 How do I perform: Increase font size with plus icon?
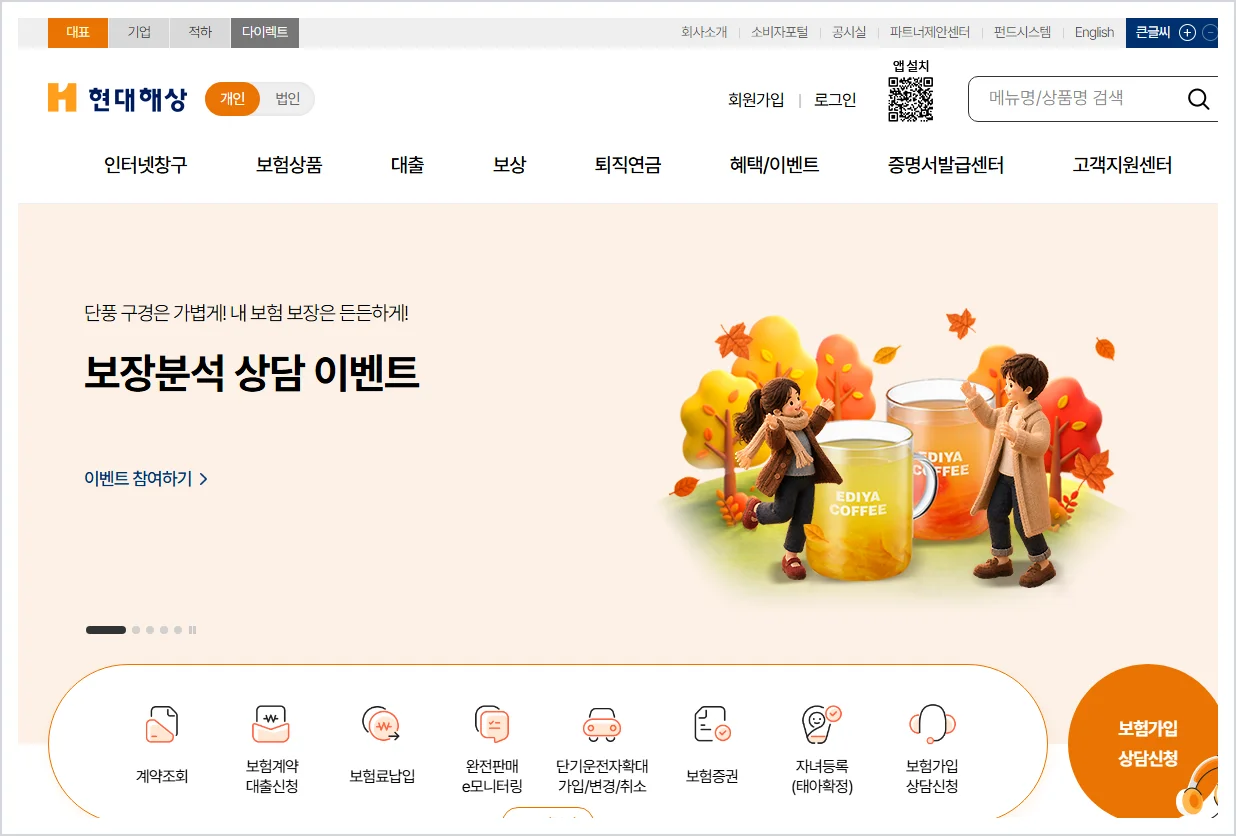pyautogui.click(x=1187, y=32)
